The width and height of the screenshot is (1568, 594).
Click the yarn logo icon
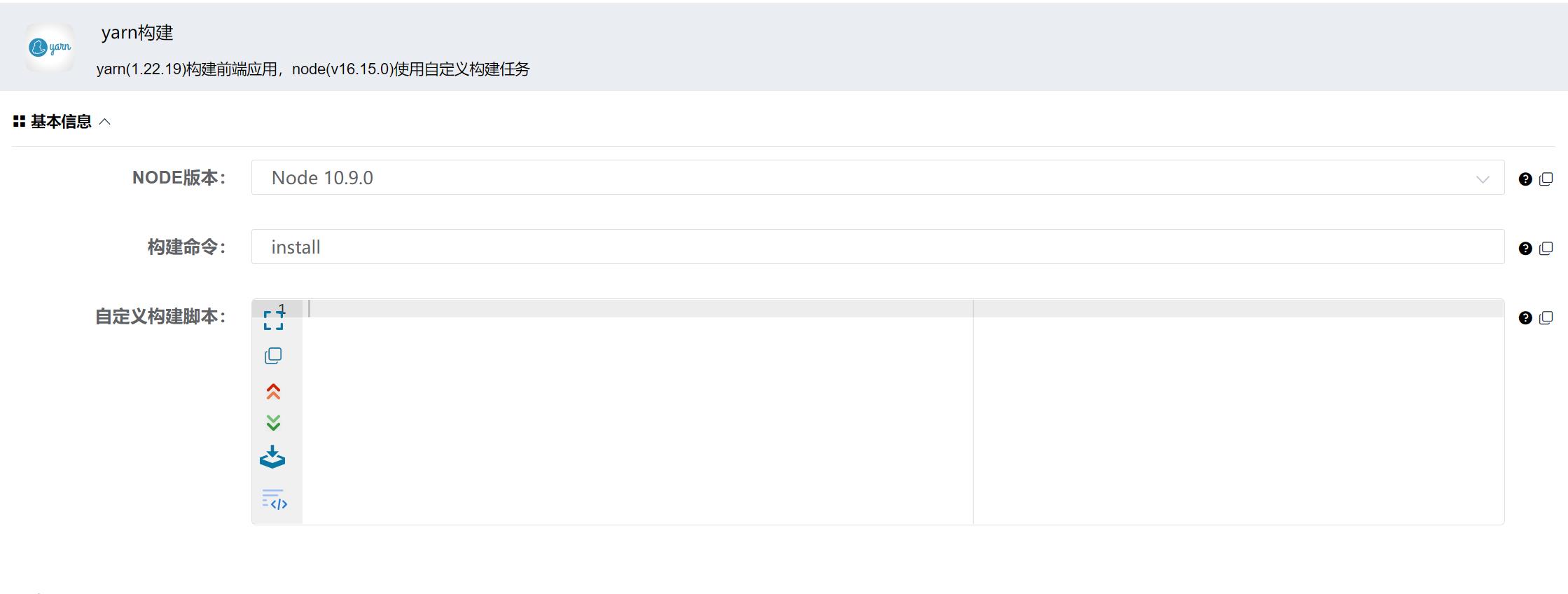50,48
